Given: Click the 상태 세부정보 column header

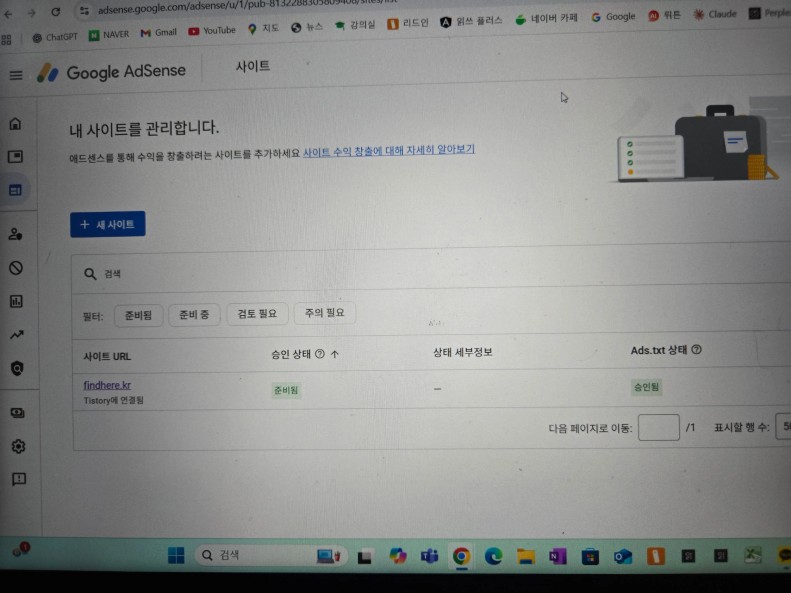Looking at the screenshot, I should click(463, 352).
